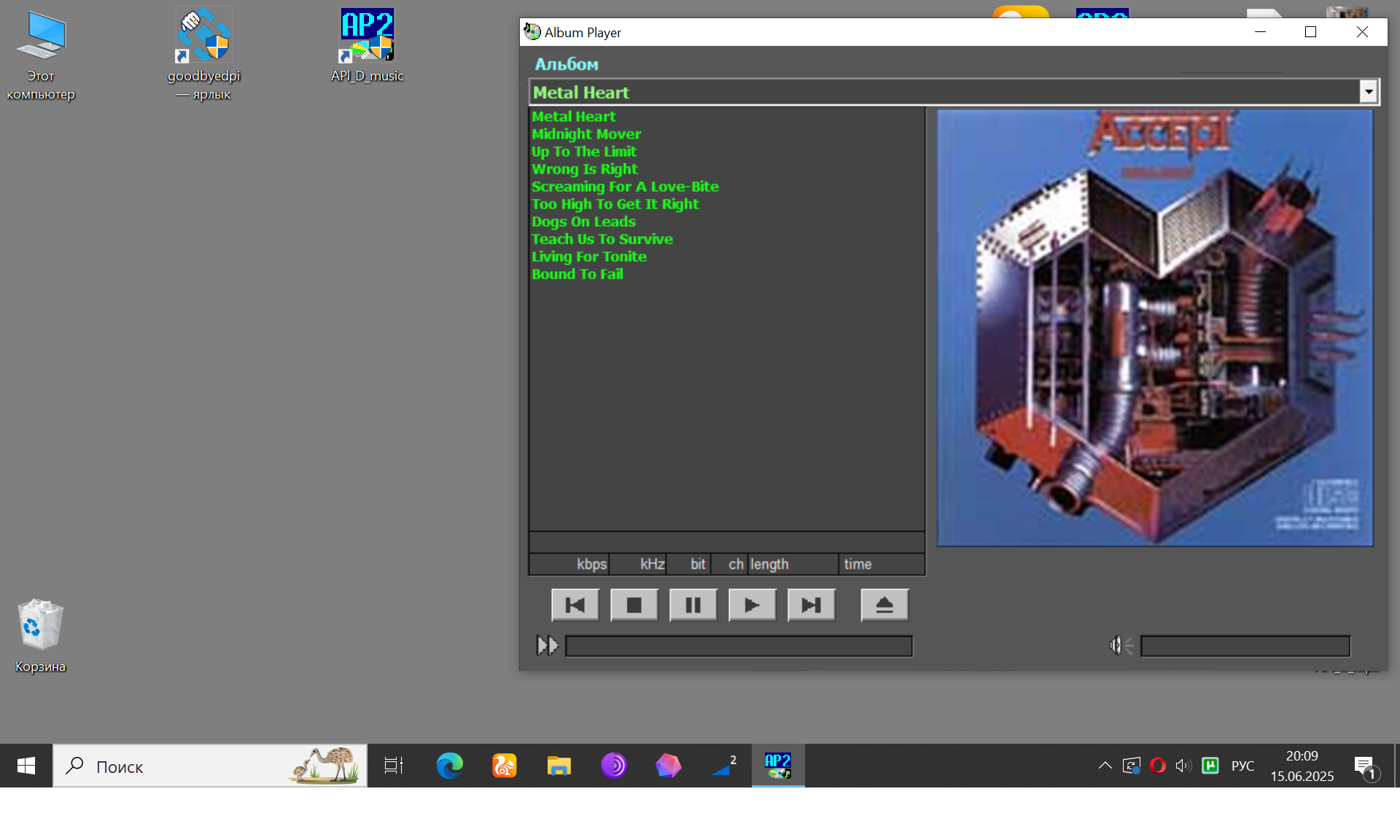Close the Album Player window
Image resolution: width=1400 pixels, height=840 pixels.
pyautogui.click(x=1362, y=32)
